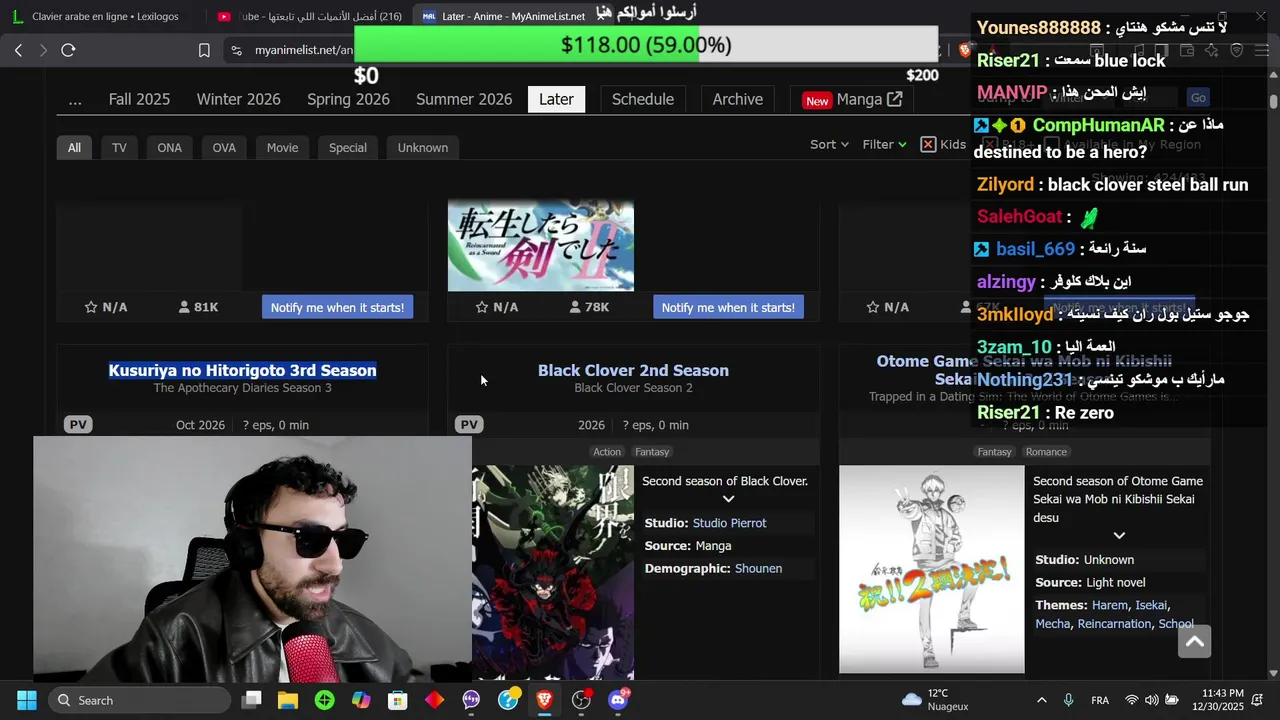Select the Later season tab
The height and width of the screenshot is (720, 1280).
tap(556, 99)
